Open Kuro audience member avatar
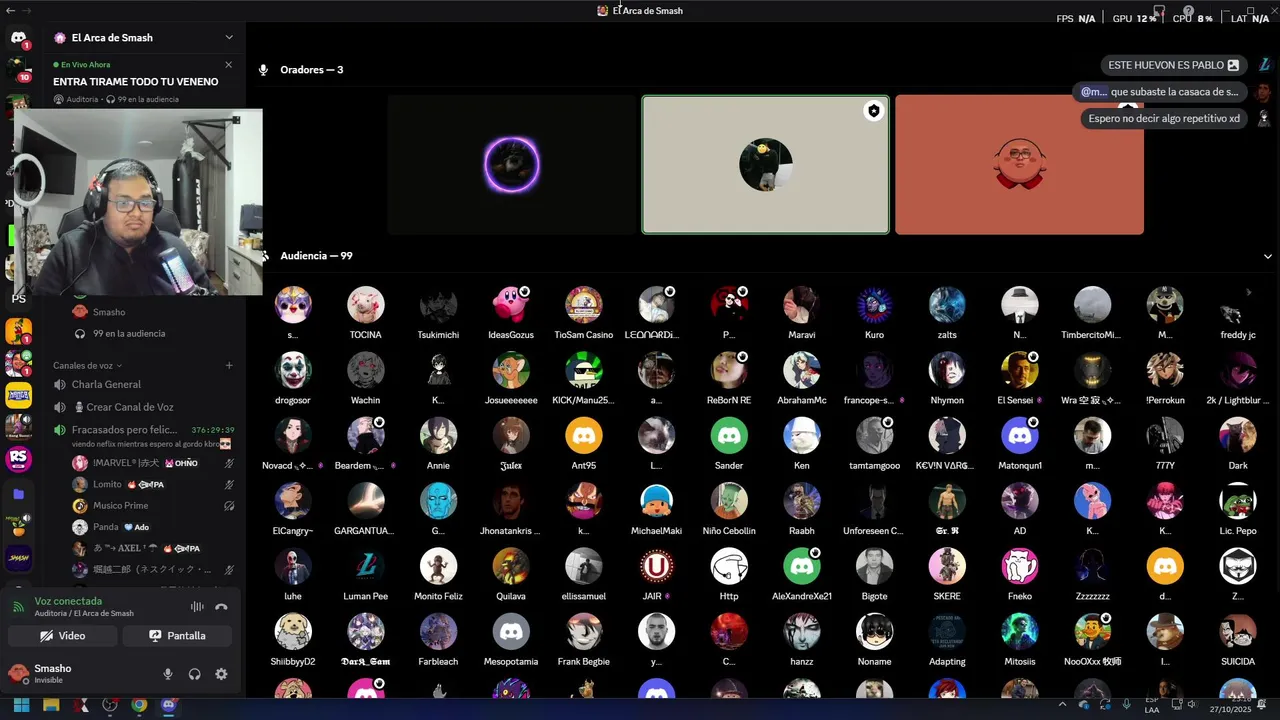 [x=874, y=305]
